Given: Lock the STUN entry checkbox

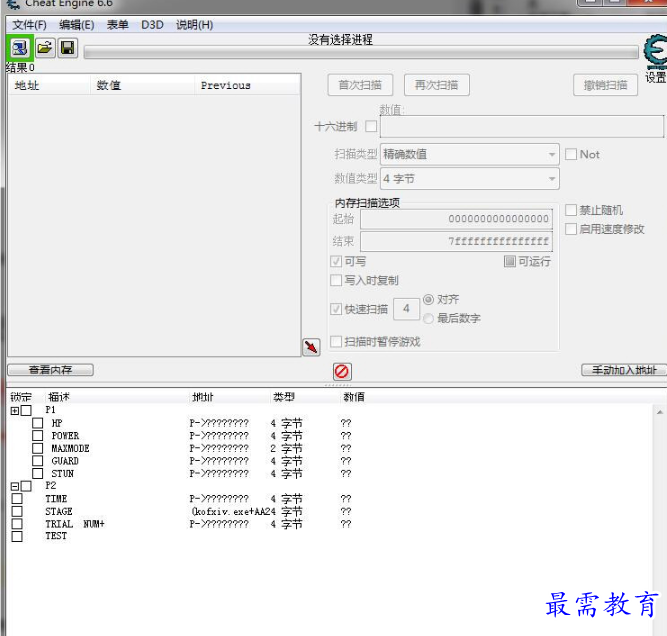Looking at the screenshot, I should (x=37, y=473).
